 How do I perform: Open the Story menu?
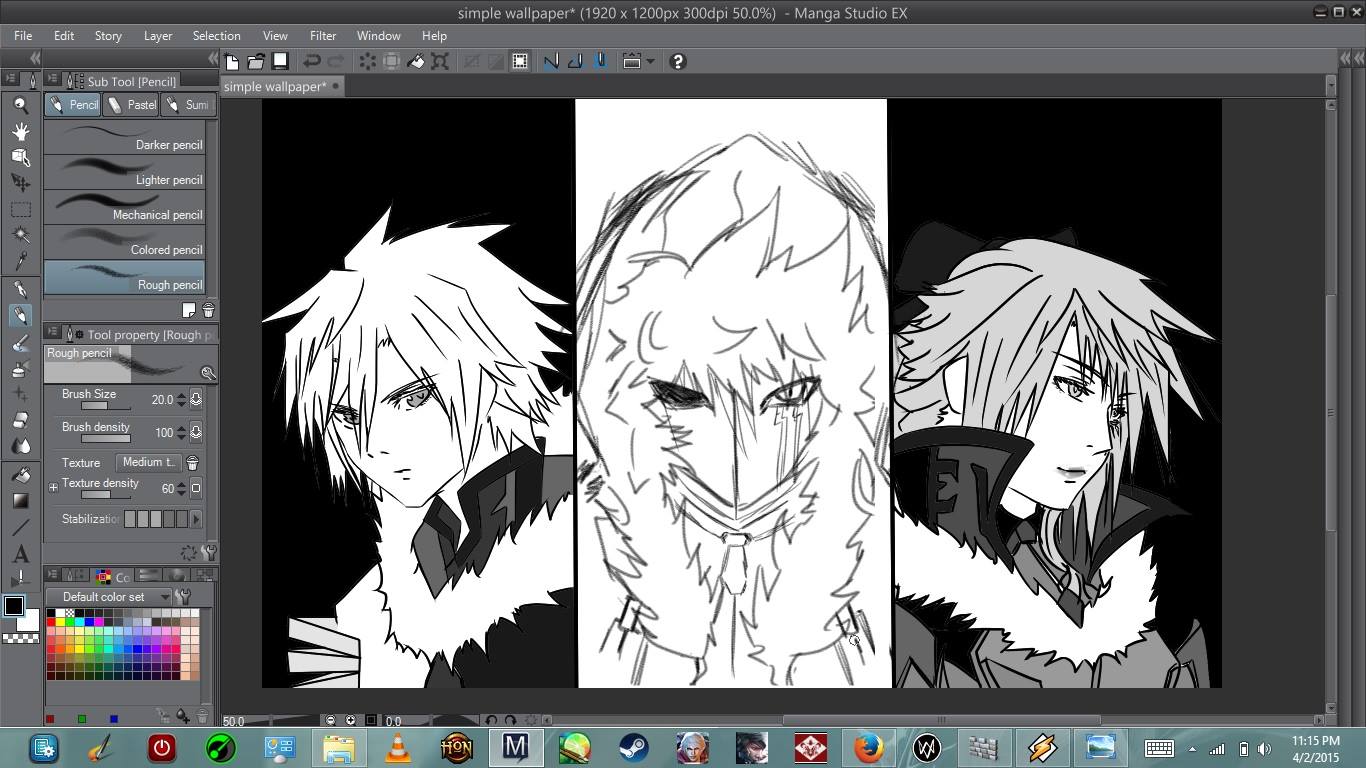tap(108, 35)
